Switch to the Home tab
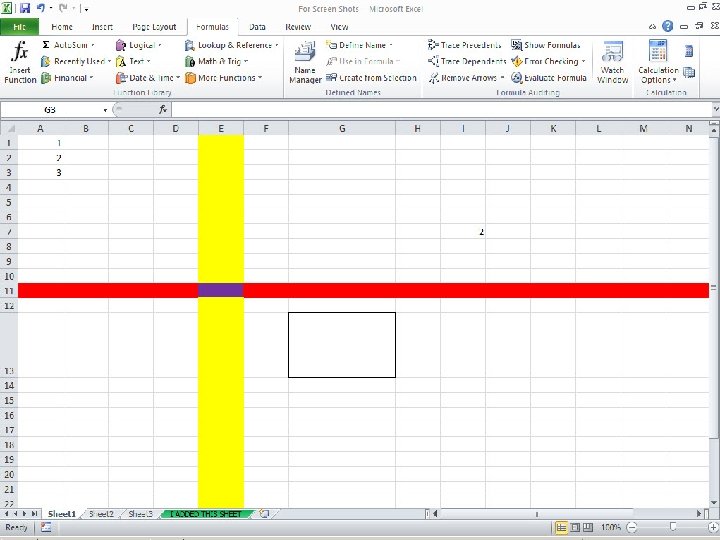 click(62, 27)
